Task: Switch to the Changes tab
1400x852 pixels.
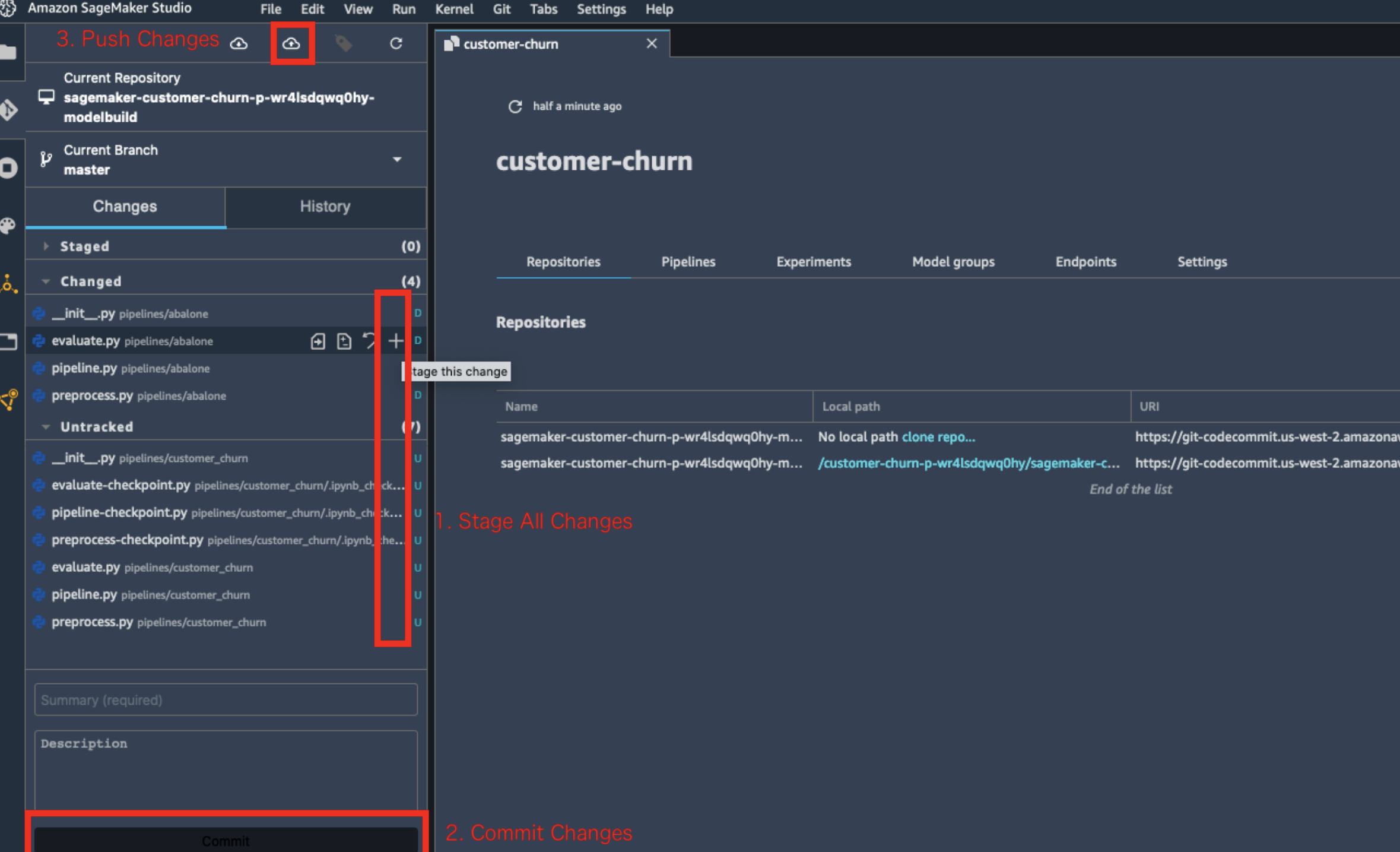Action: [x=125, y=207]
